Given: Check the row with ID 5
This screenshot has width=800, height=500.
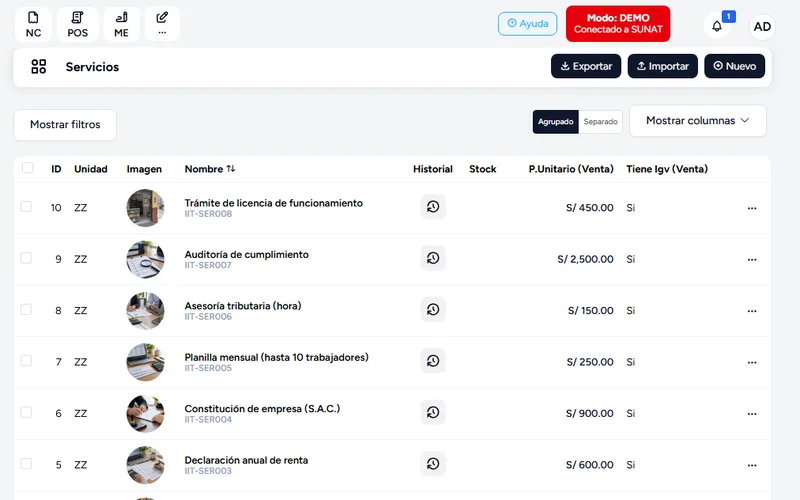Looking at the screenshot, I should click(x=26, y=464).
